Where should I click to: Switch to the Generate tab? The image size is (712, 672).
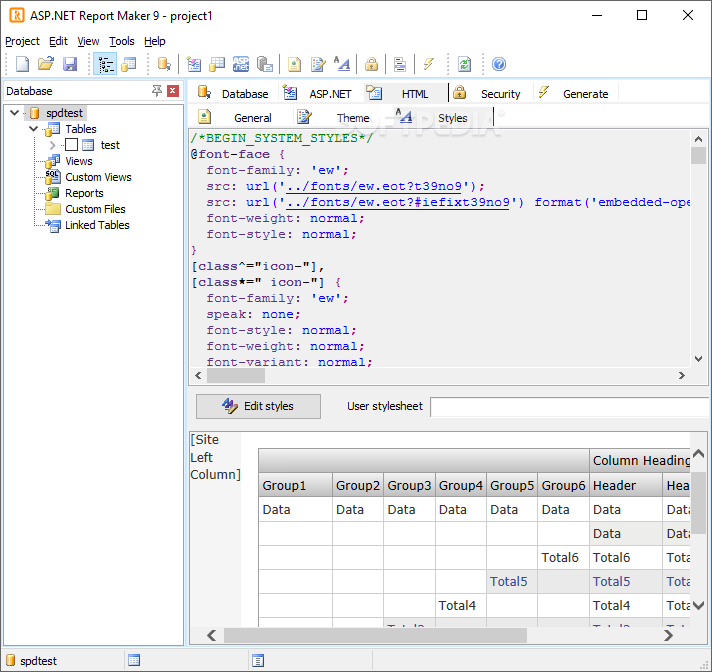click(x=574, y=93)
